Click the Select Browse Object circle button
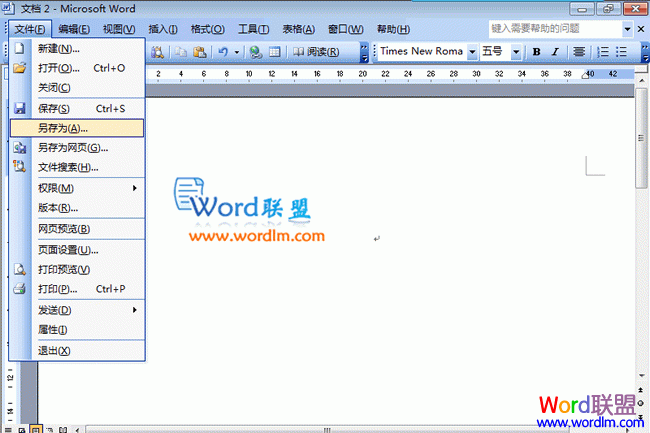 tap(641, 403)
